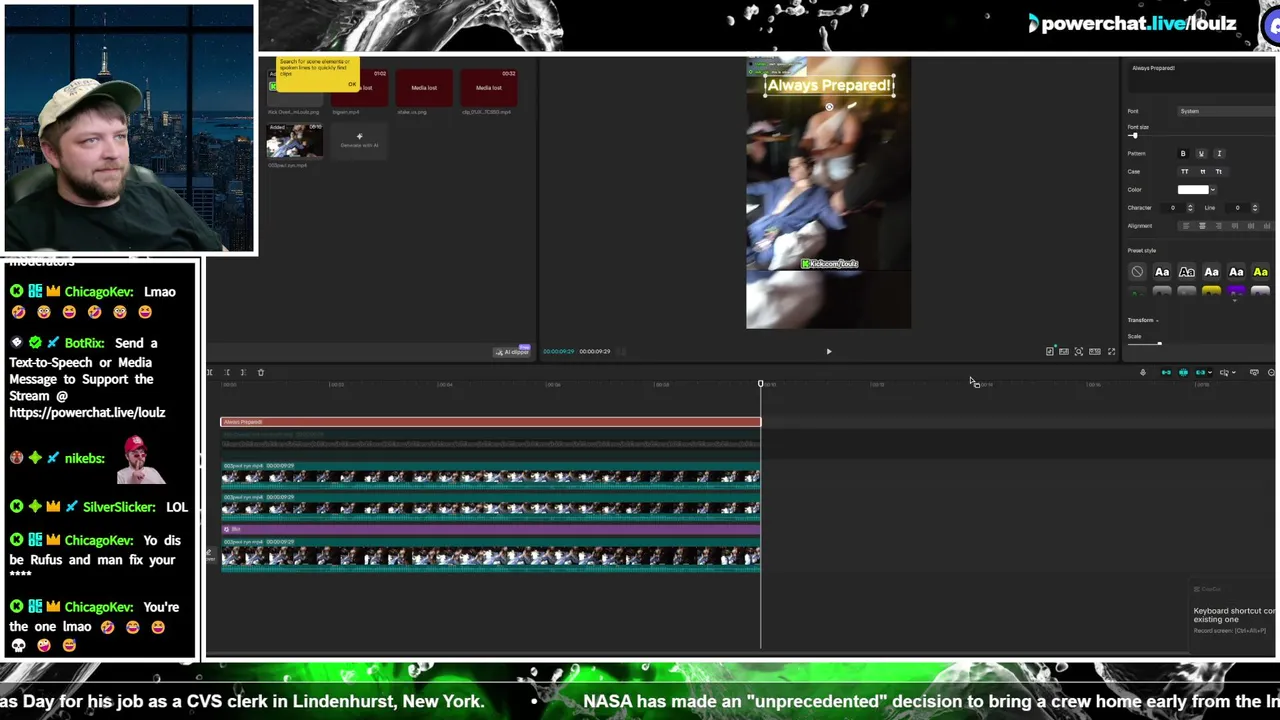
Task: Open the AI clipper tool
Action: click(x=512, y=351)
